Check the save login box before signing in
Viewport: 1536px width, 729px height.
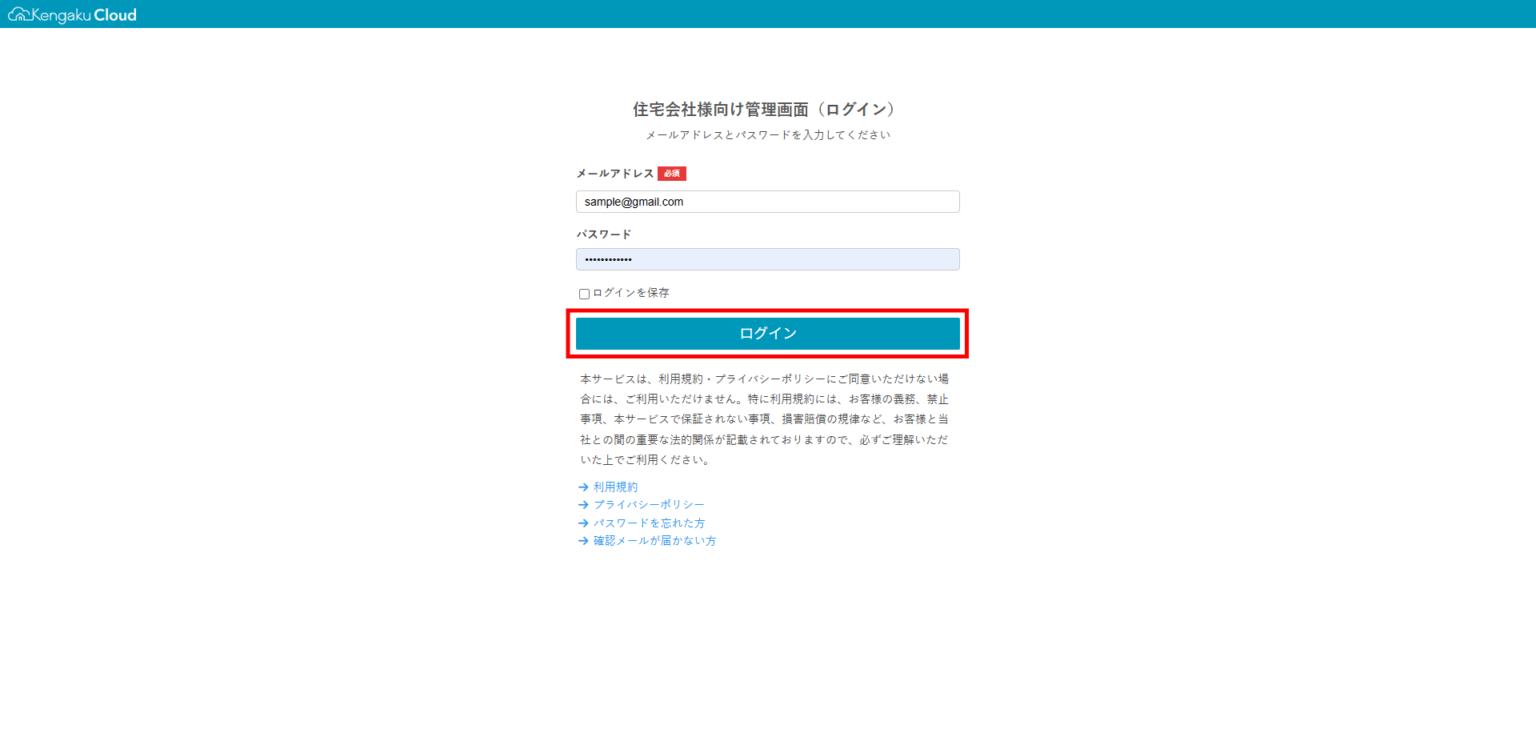click(583, 293)
